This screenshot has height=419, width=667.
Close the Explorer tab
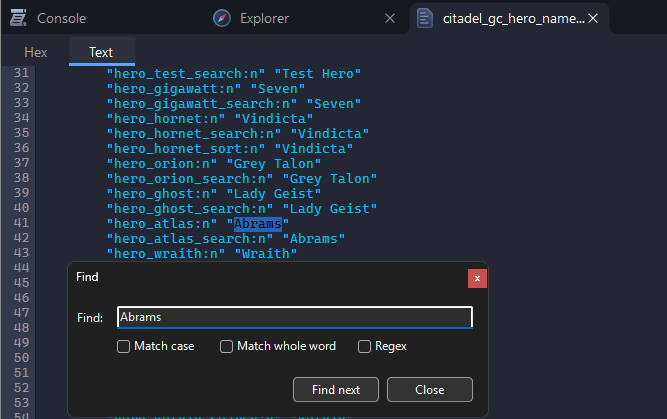pyautogui.click(x=390, y=18)
